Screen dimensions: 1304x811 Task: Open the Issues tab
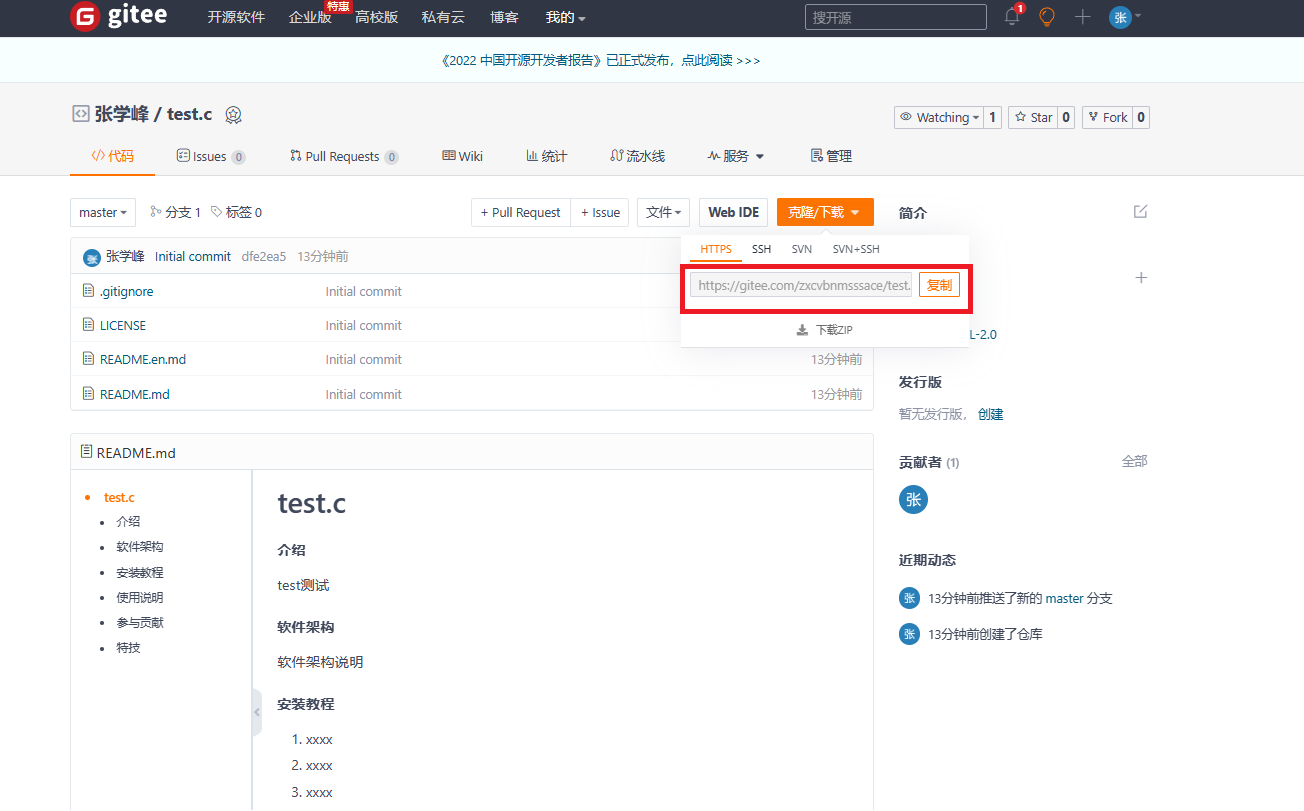tap(211, 156)
